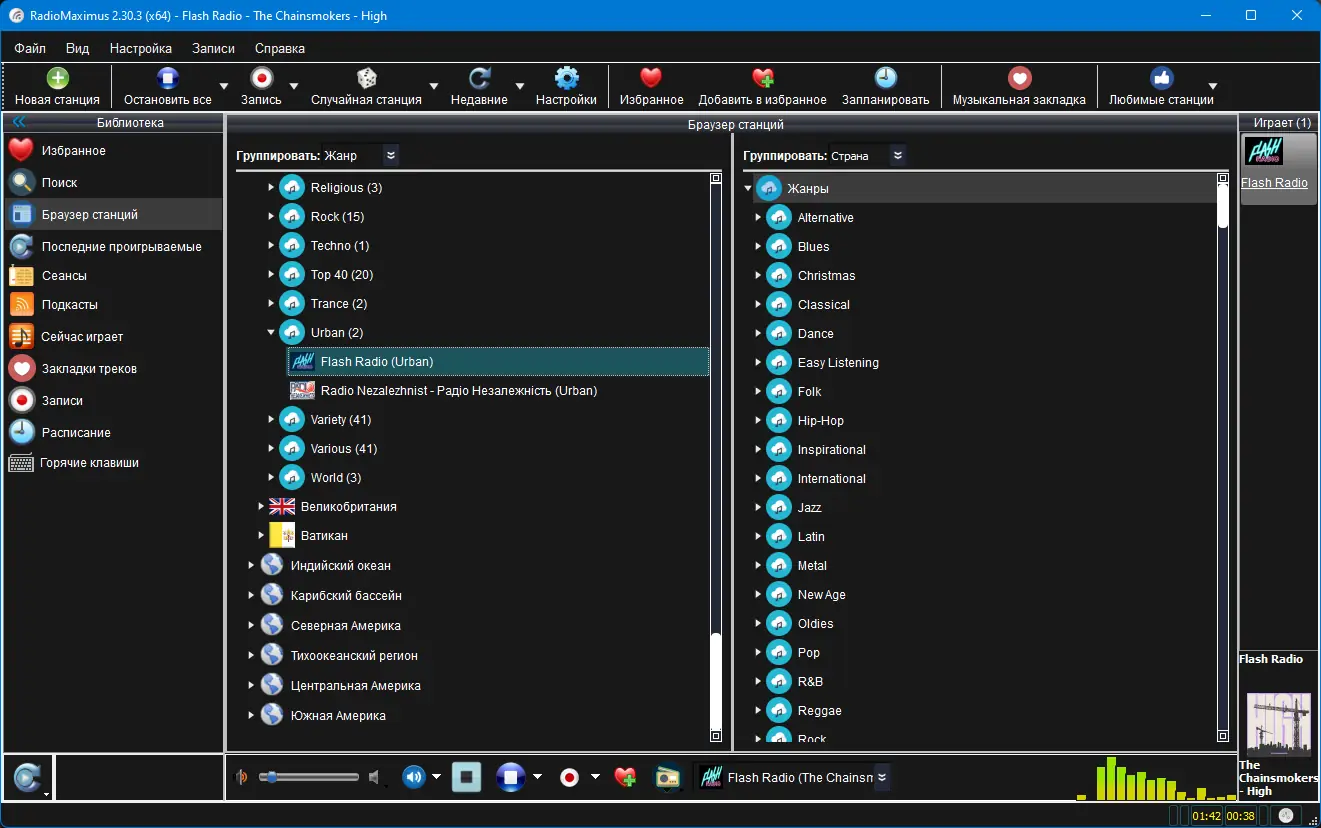
Task: Collapse the Жанры root node
Action: (748, 188)
